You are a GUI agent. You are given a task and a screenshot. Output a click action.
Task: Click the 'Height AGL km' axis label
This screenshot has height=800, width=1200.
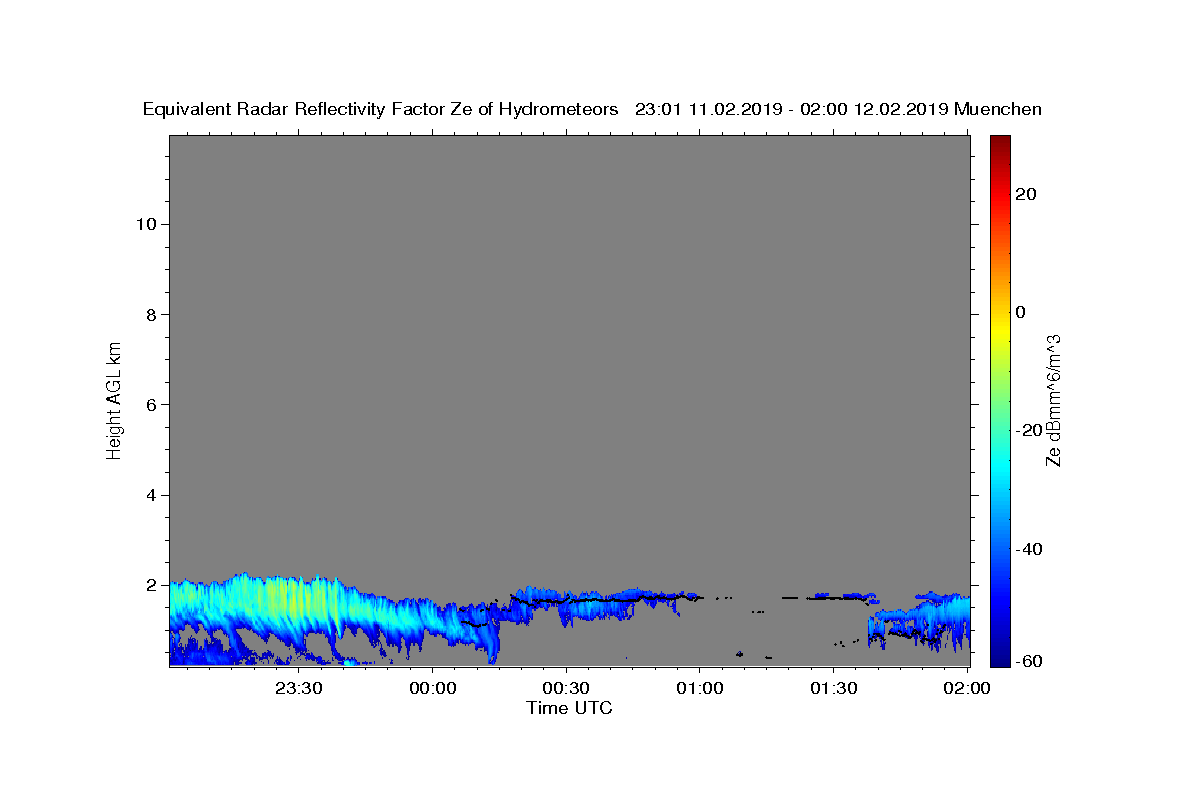pyautogui.click(x=115, y=399)
